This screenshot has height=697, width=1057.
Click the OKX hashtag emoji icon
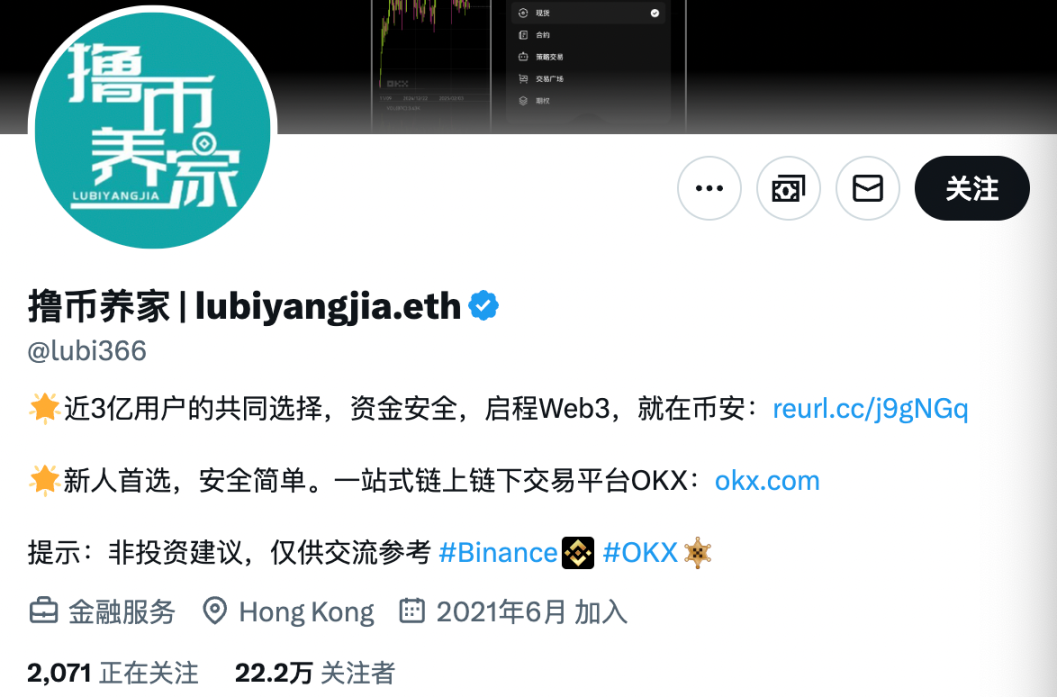point(697,553)
